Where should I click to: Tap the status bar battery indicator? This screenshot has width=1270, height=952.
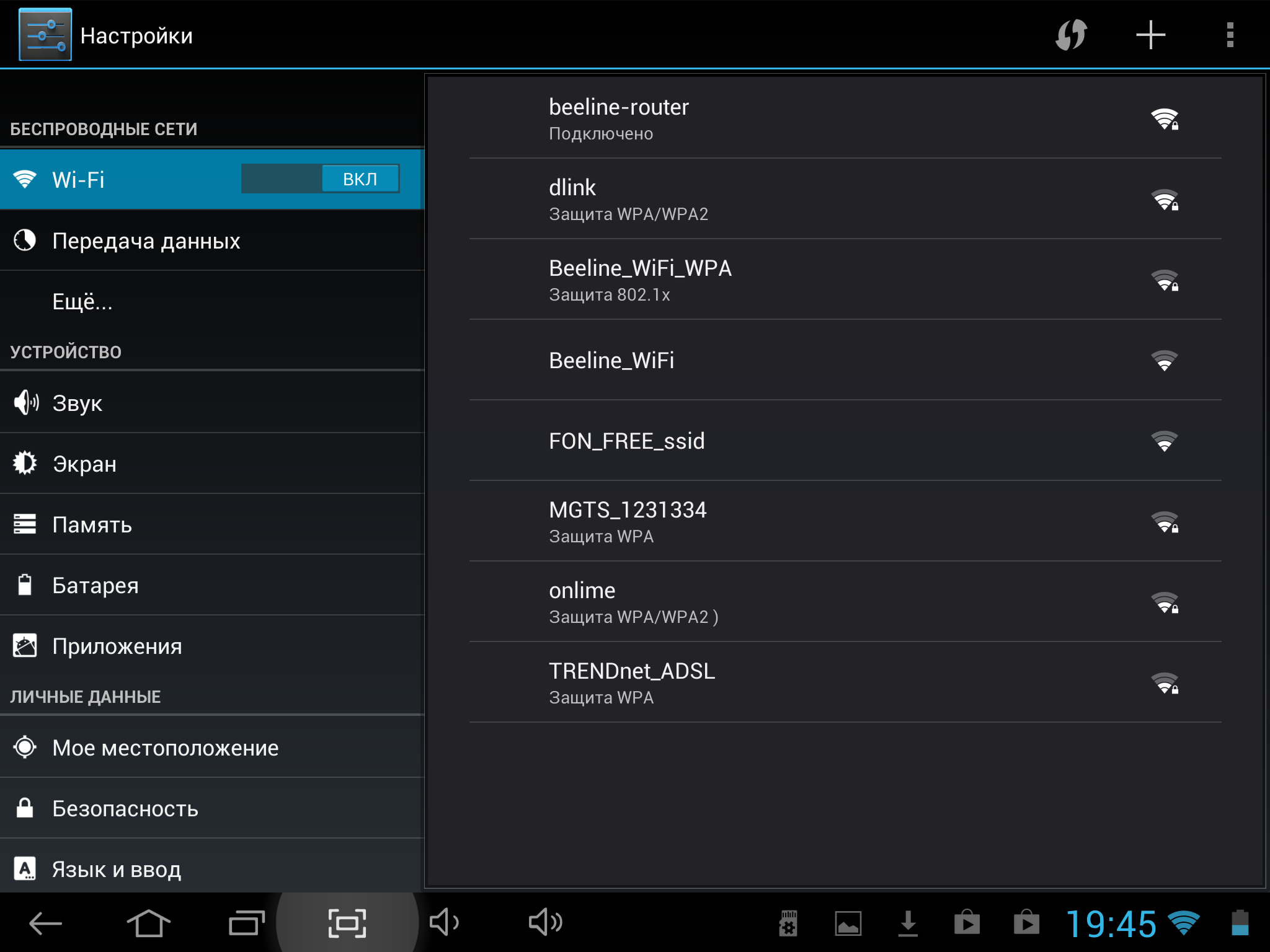1240,922
